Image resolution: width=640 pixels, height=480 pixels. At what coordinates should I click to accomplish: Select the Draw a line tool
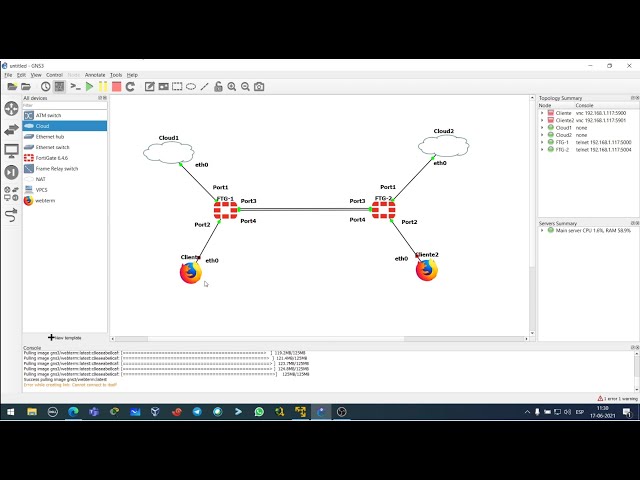204,87
